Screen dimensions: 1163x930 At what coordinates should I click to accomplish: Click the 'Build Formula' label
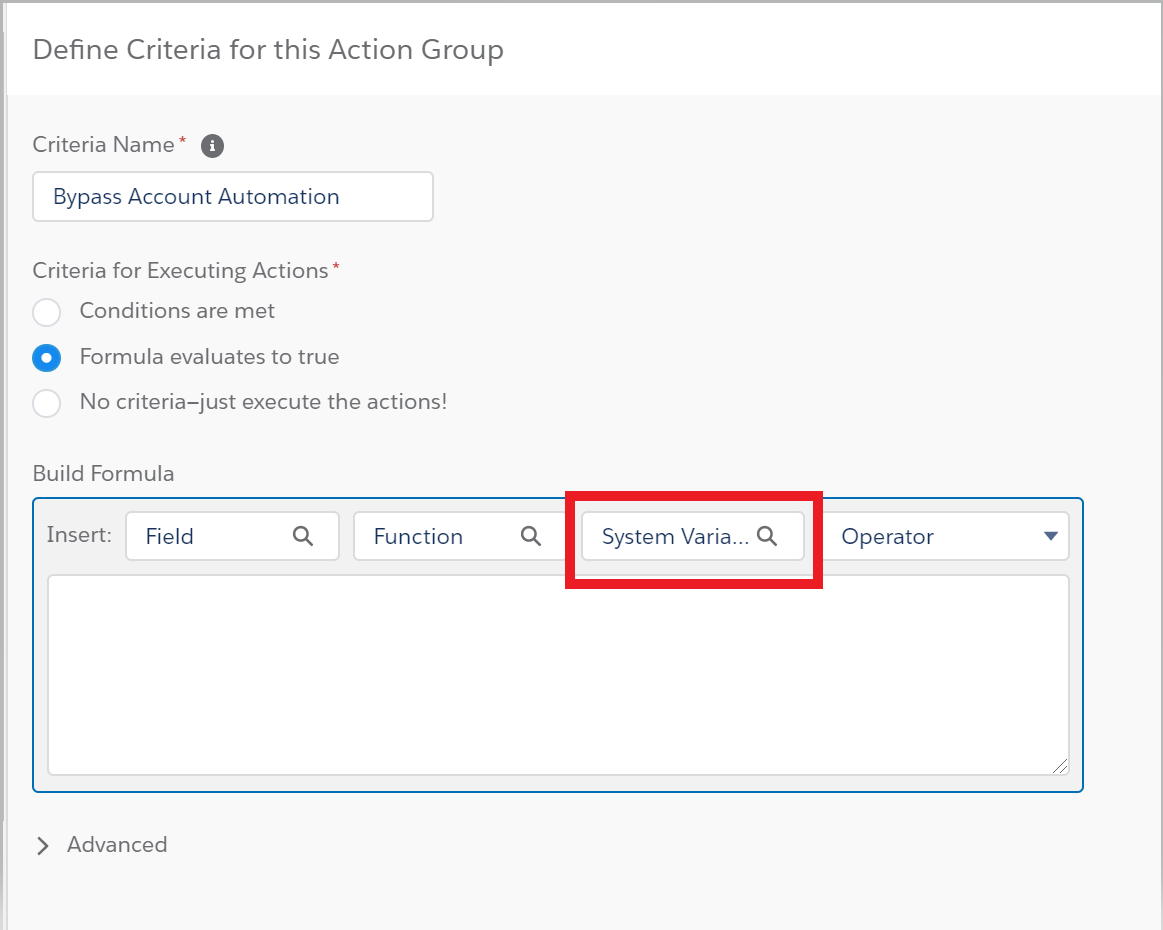click(104, 473)
